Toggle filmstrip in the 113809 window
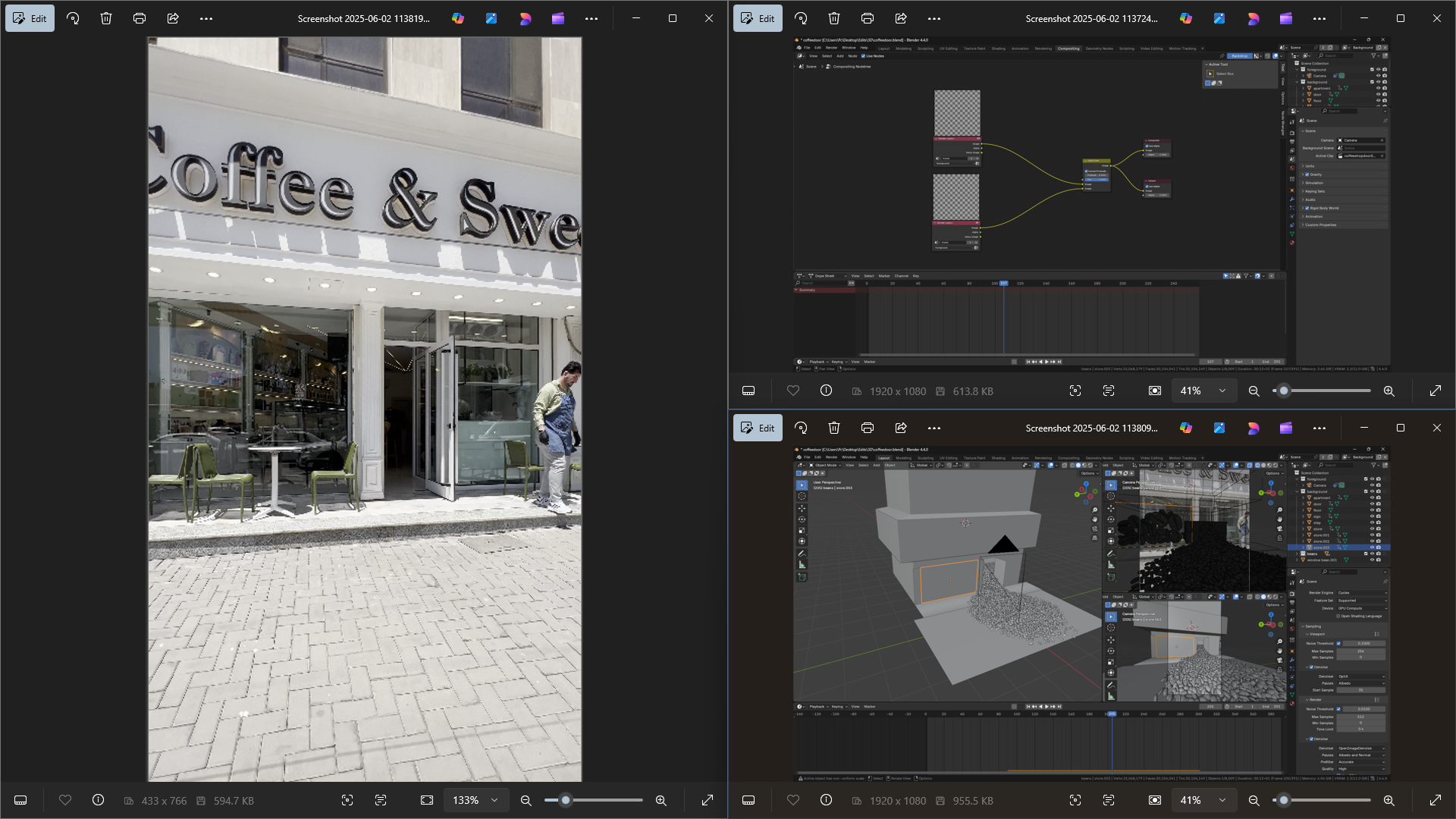Image resolution: width=1456 pixels, height=819 pixels. pyautogui.click(x=748, y=800)
